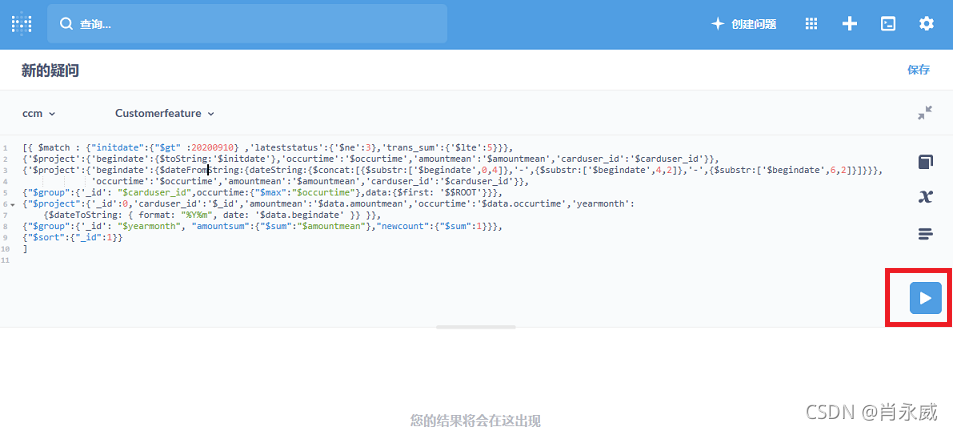Click the title 新的疑问
This screenshot has height=430, width=953.
pos(50,71)
